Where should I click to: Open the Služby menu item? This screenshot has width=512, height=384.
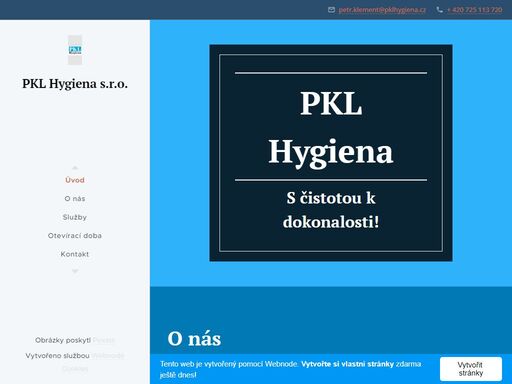tap(75, 217)
